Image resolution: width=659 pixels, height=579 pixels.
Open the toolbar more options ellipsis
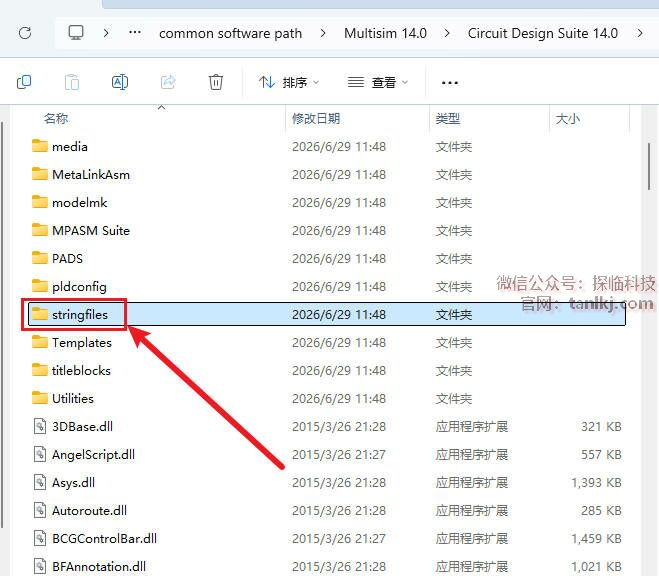coord(450,83)
